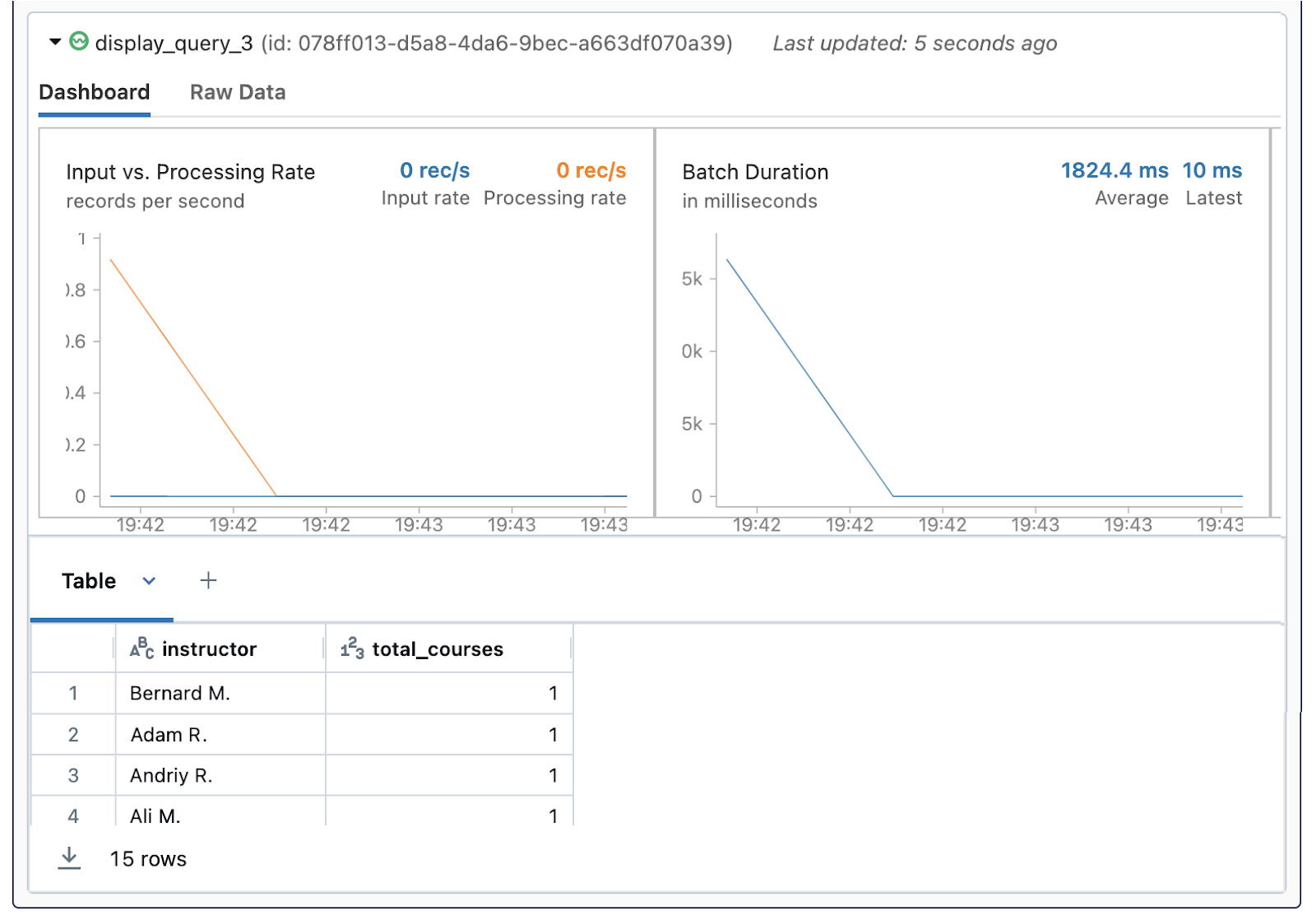Add a new visualization with plus icon
This screenshot has width=1316, height=920.
click(x=208, y=581)
